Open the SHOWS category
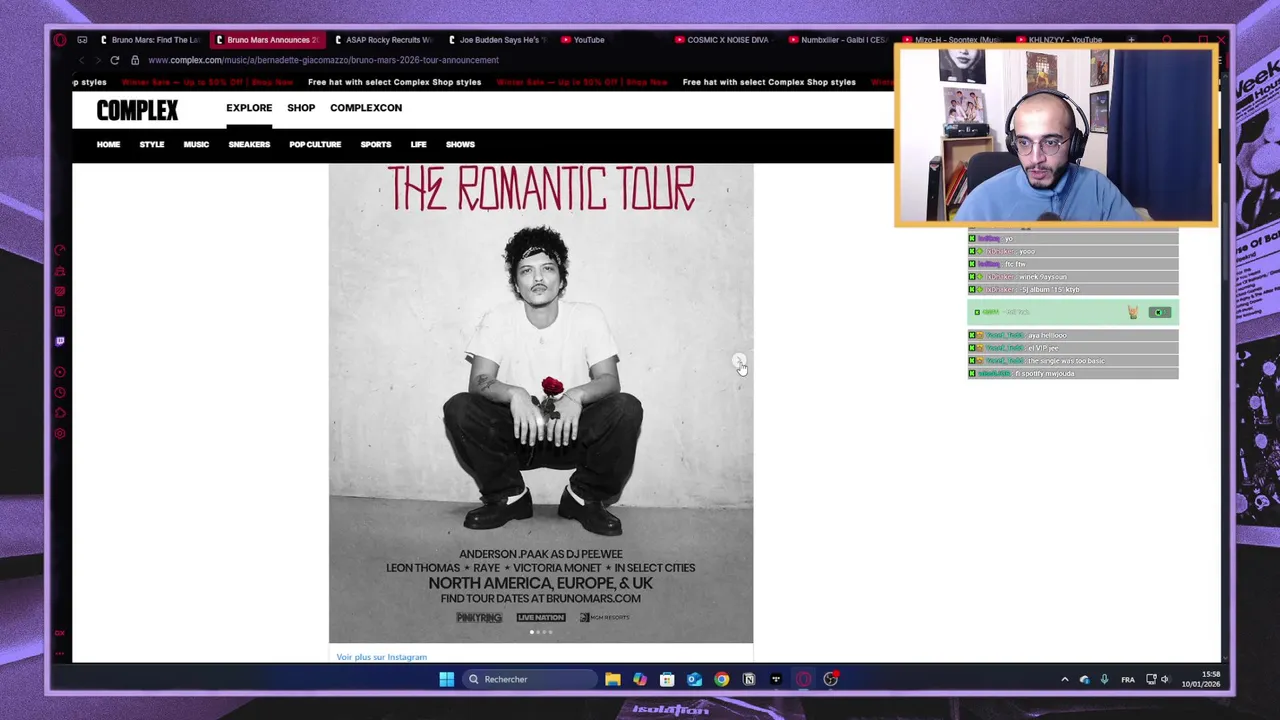The height and width of the screenshot is (720, 1280). [460, 145]
